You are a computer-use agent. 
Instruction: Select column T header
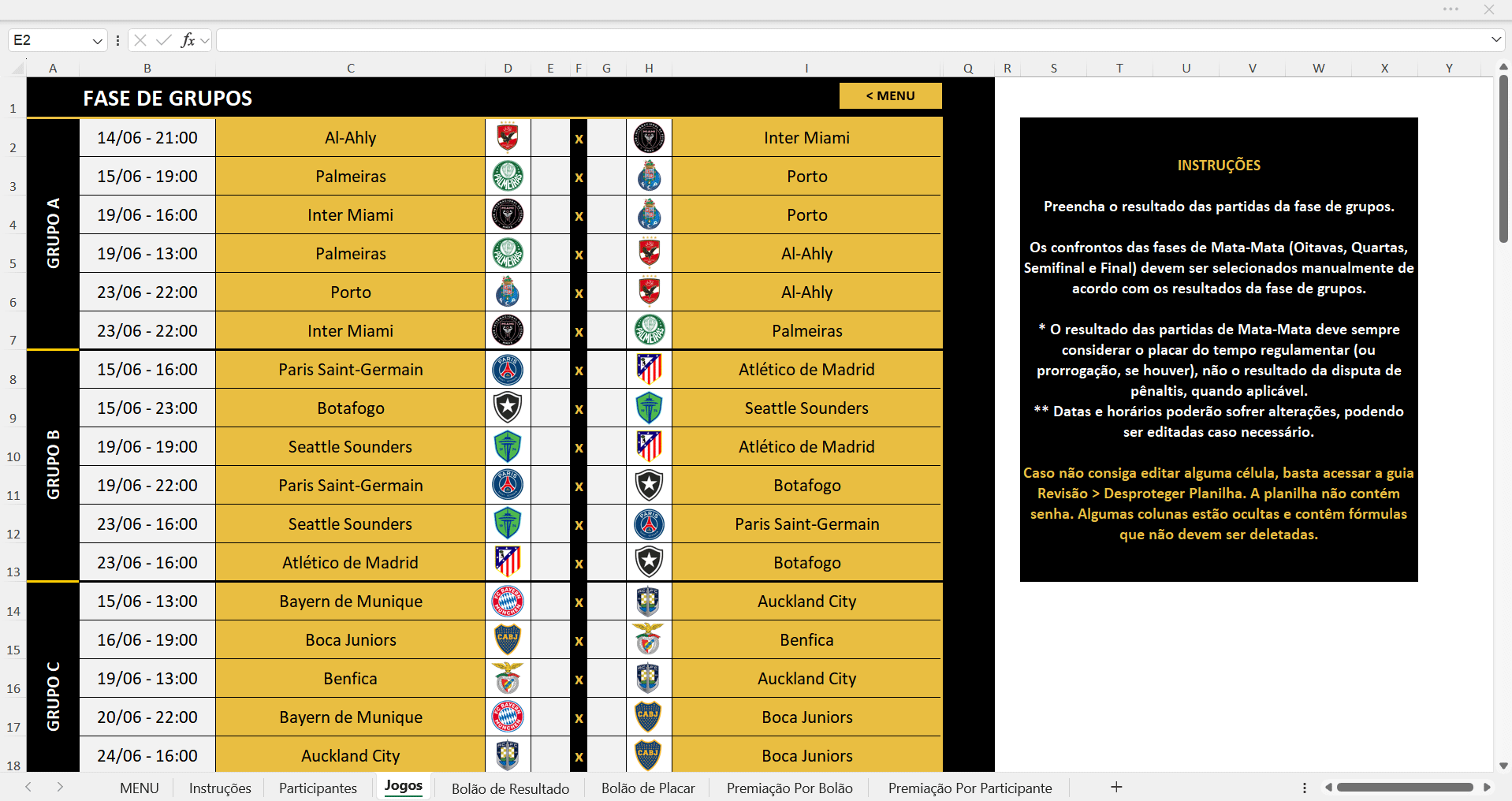coord(1119,69)
